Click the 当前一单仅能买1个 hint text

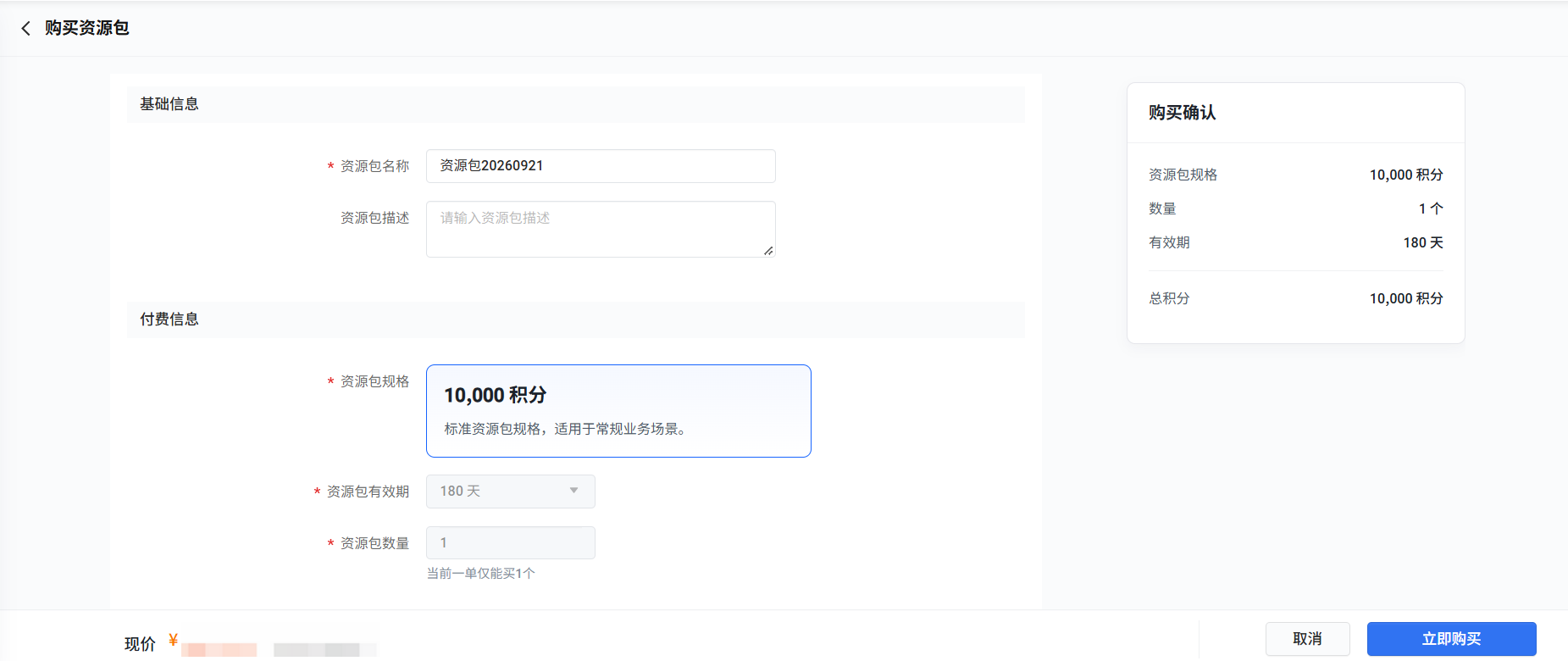pos(481,574)
